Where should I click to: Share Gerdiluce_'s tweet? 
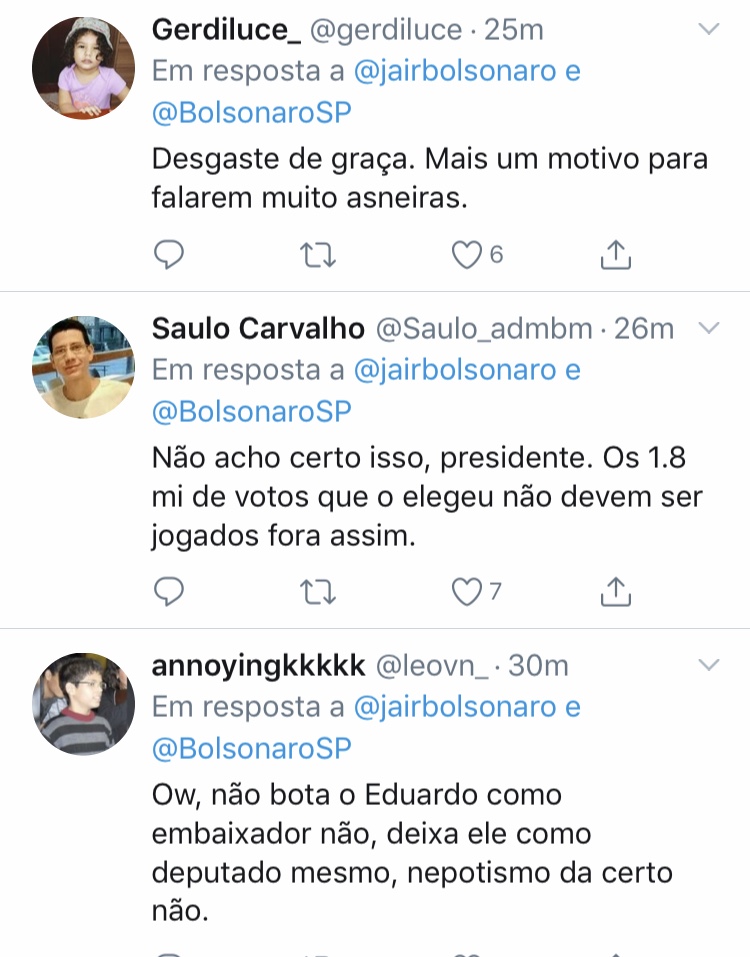pos(616,256)
